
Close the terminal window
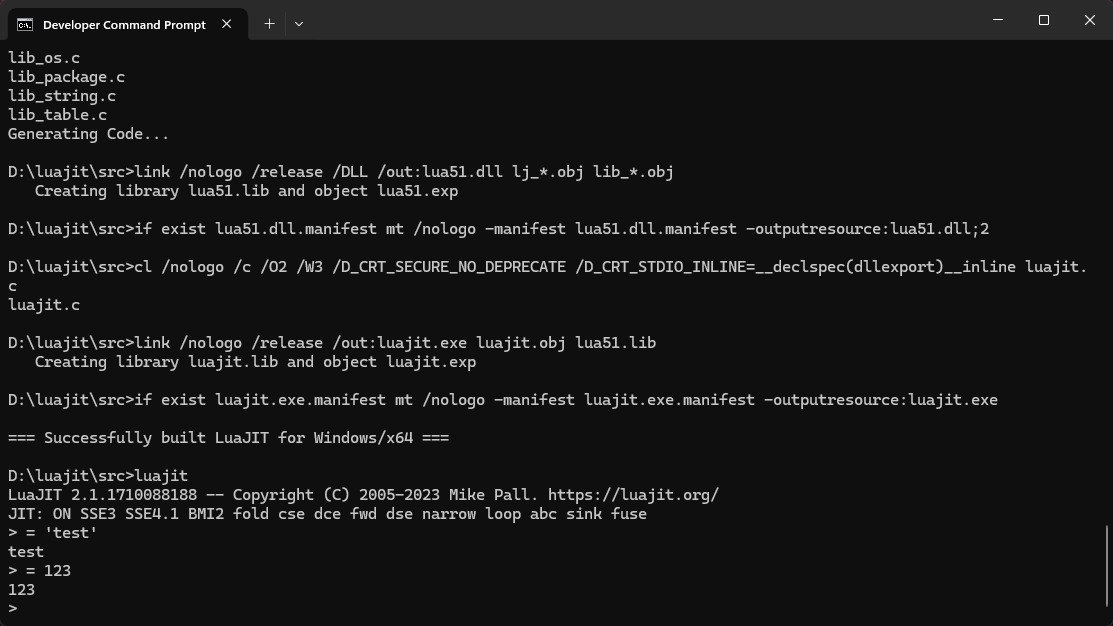coord(1089,20)
